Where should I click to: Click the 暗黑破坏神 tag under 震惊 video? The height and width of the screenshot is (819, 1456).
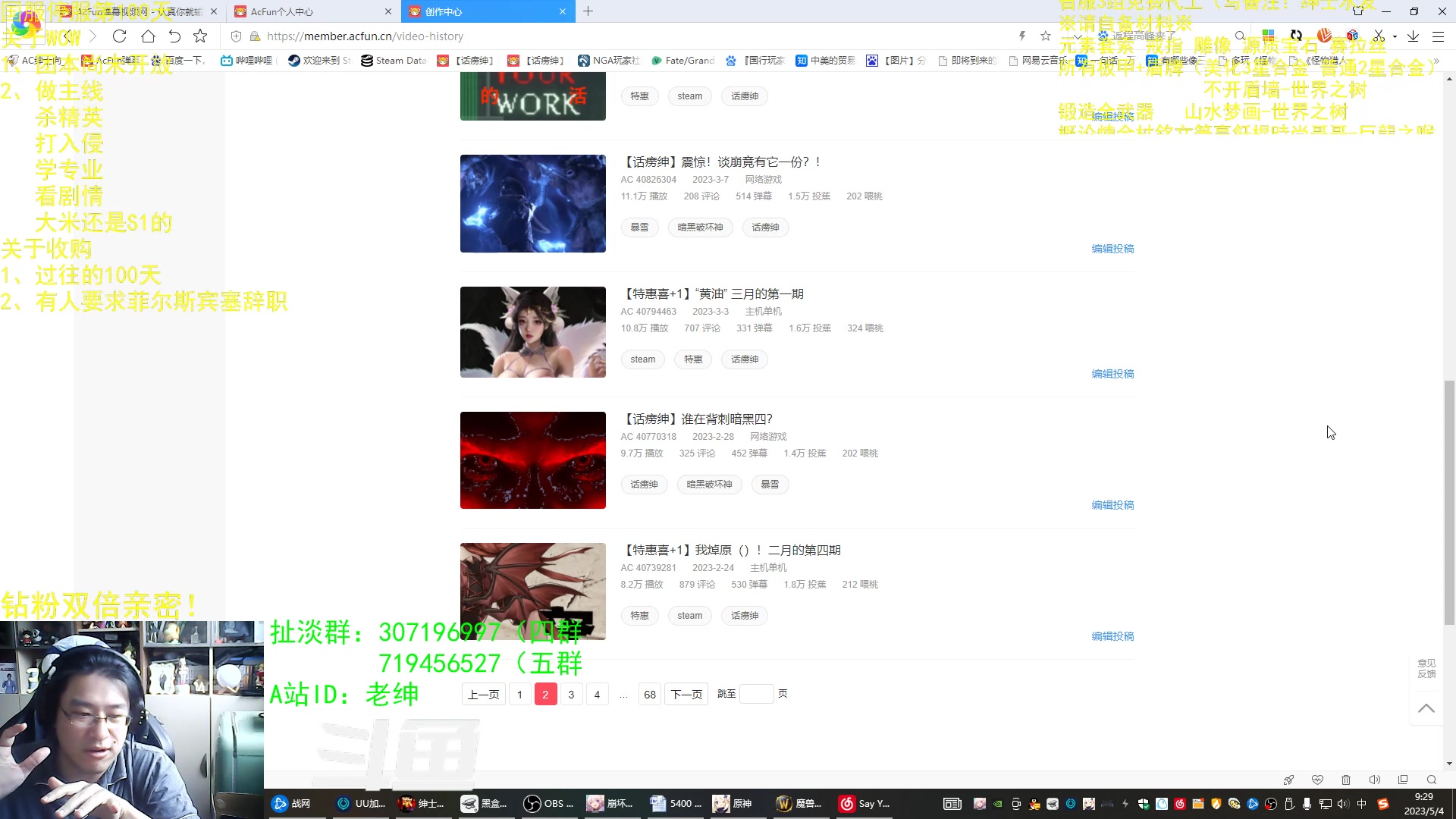[x=700, y=227]
